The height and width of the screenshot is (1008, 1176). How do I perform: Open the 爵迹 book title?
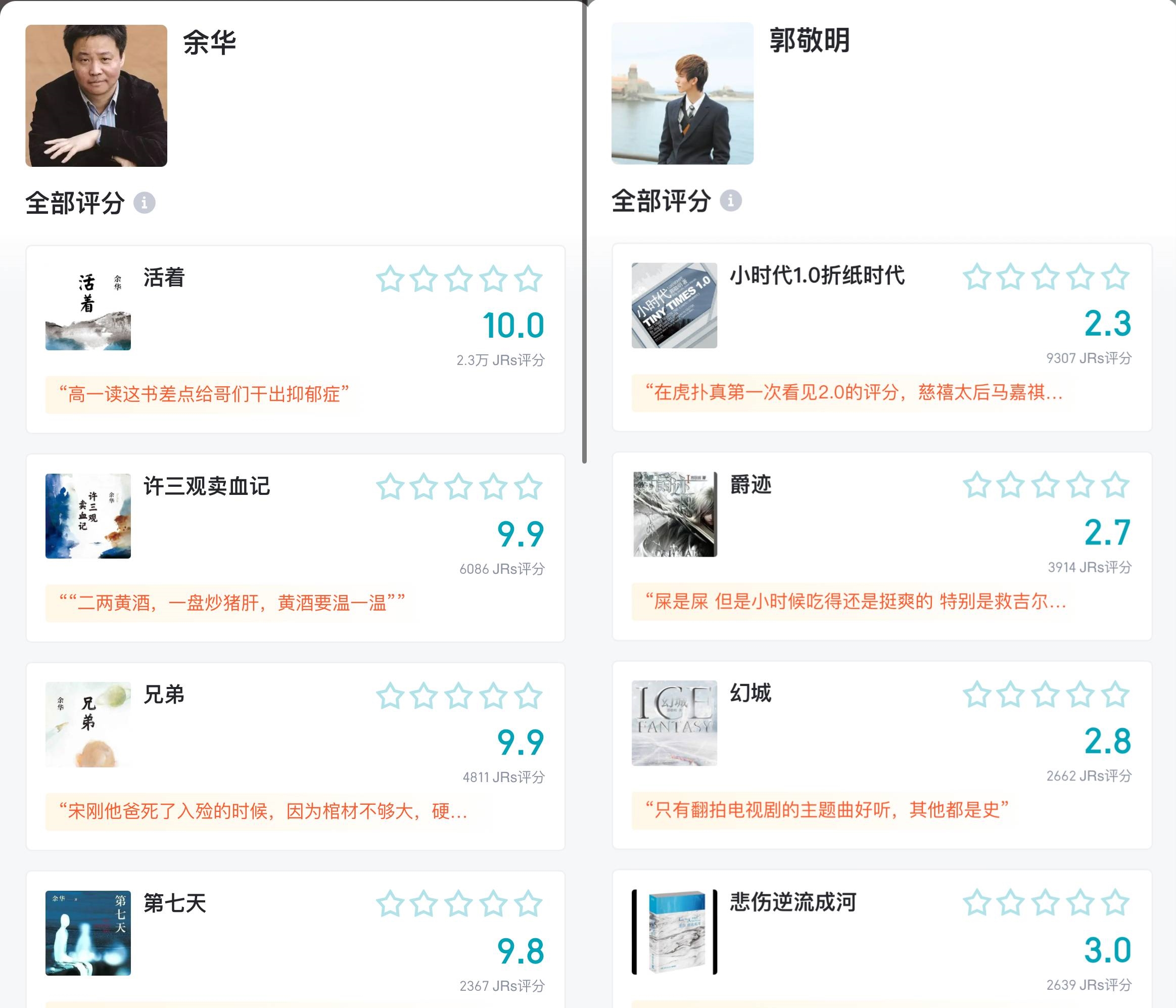(750, 484)
